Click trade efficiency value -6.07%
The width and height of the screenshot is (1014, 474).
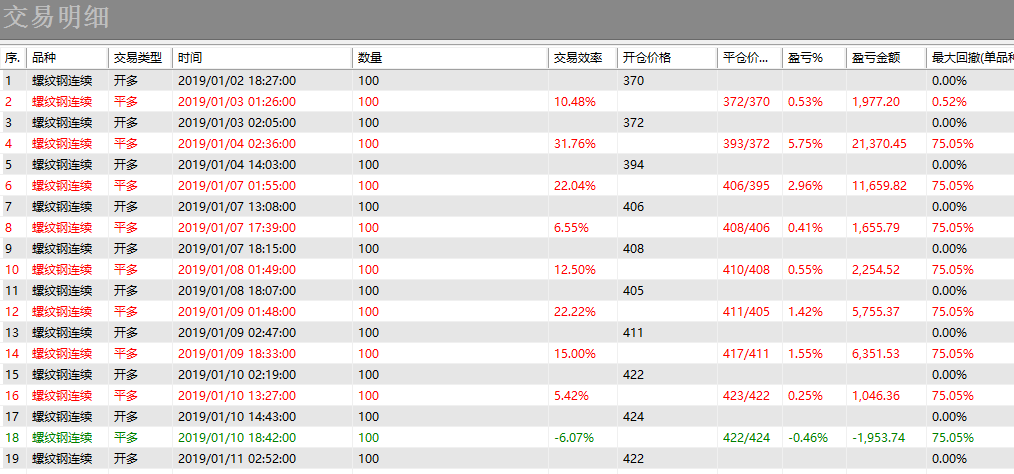[574, 438]
